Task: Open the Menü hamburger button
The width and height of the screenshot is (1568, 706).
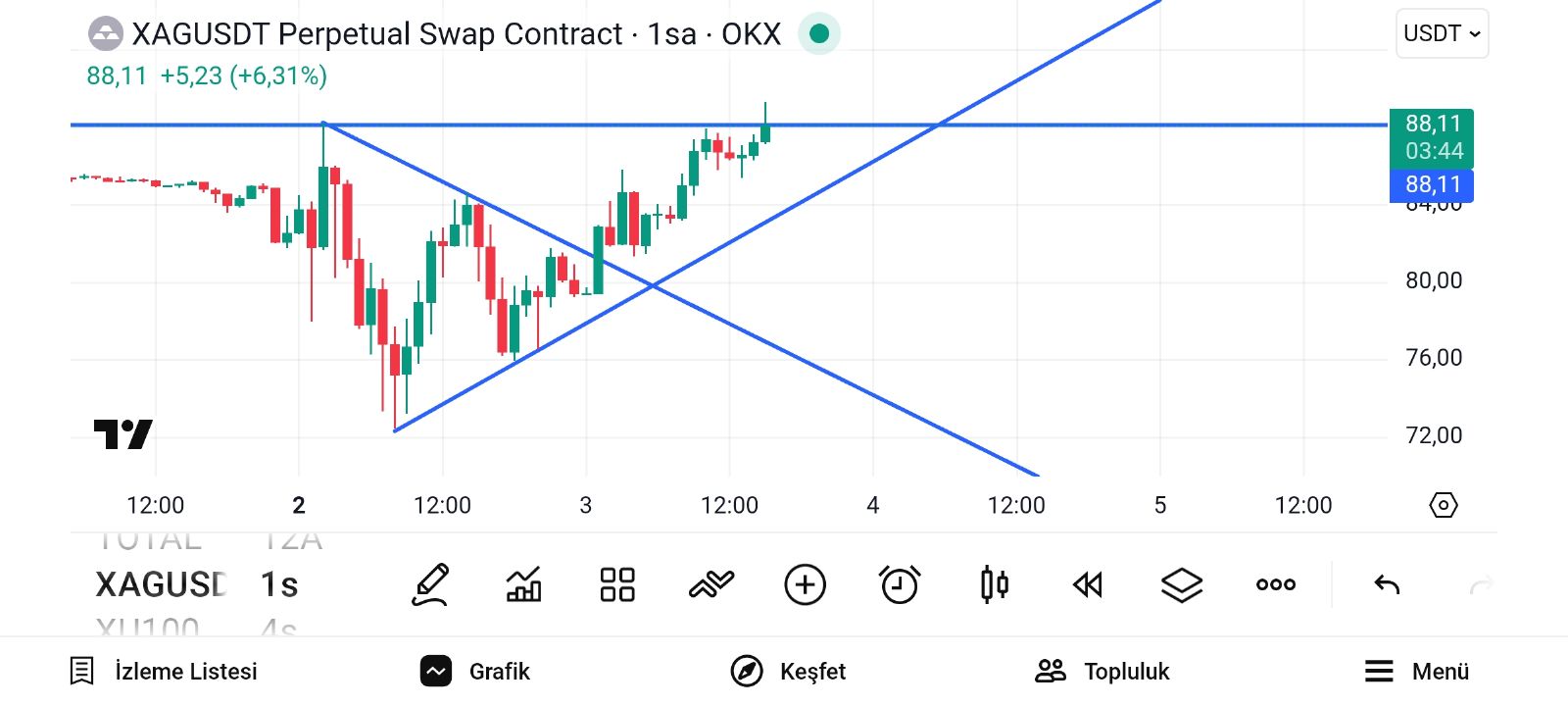Action: (x=1417, y=672)
